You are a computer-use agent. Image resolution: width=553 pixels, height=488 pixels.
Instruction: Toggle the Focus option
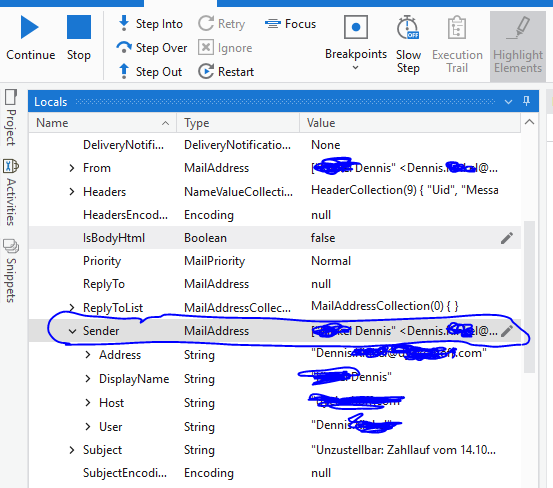[290, 24]
